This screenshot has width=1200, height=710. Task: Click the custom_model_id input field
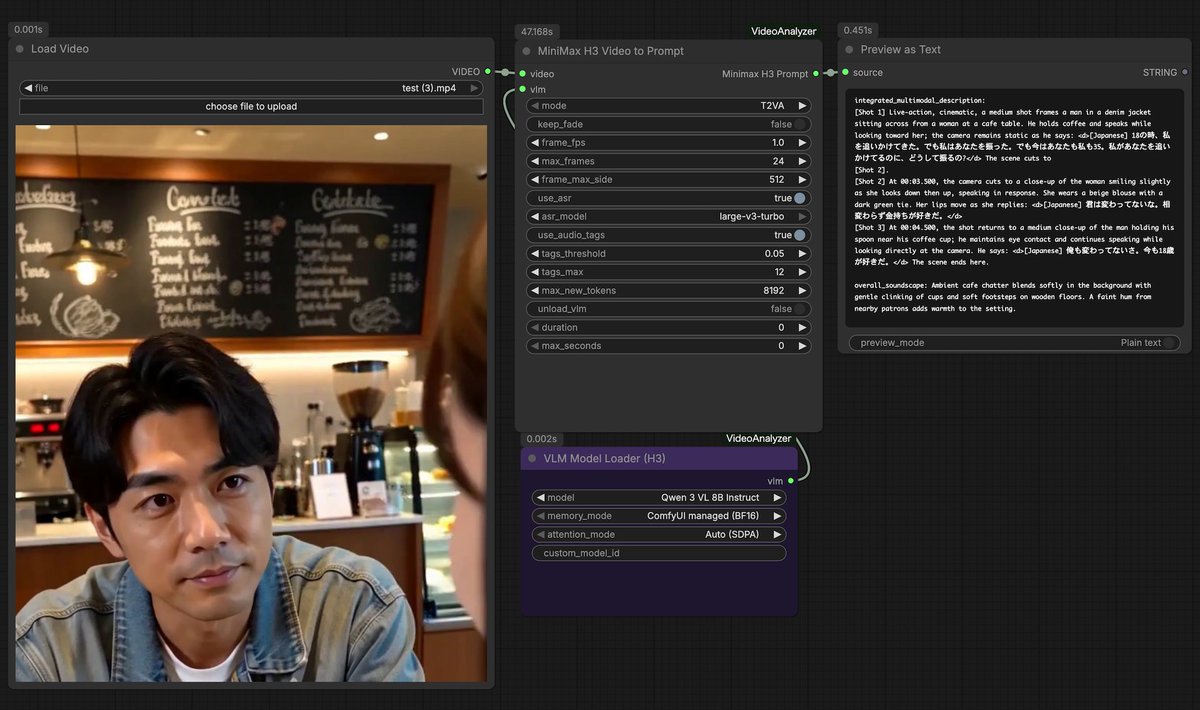(659, 553)
